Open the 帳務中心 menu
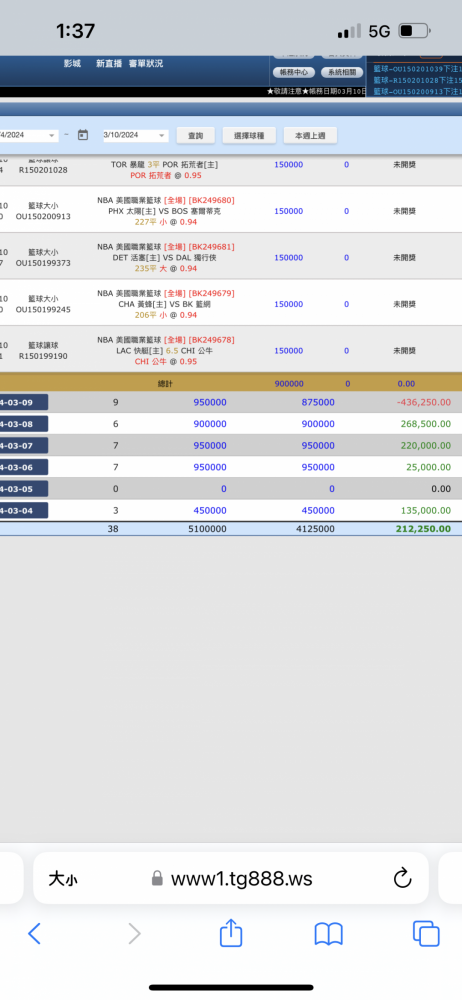The height and width of the screenshot is (1000, 462). (294, 72)
